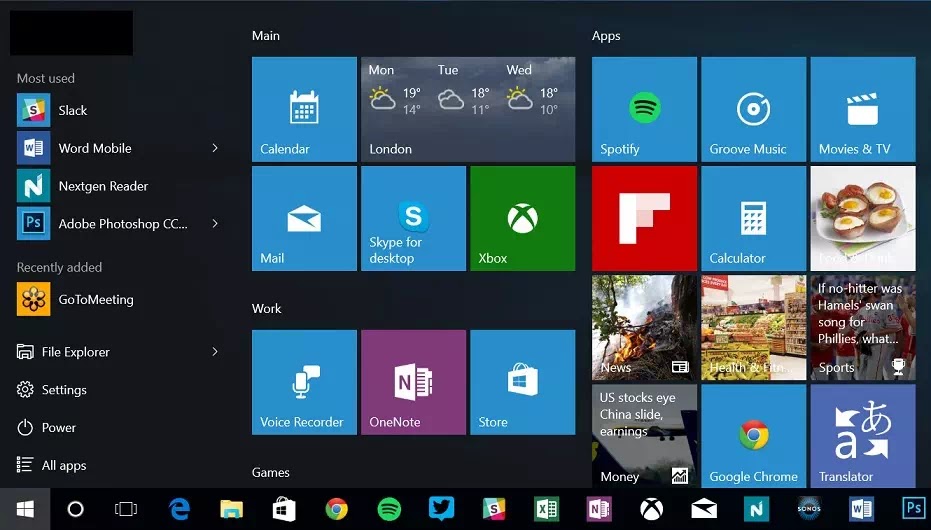Open the News live tile

tap(644, 328)
